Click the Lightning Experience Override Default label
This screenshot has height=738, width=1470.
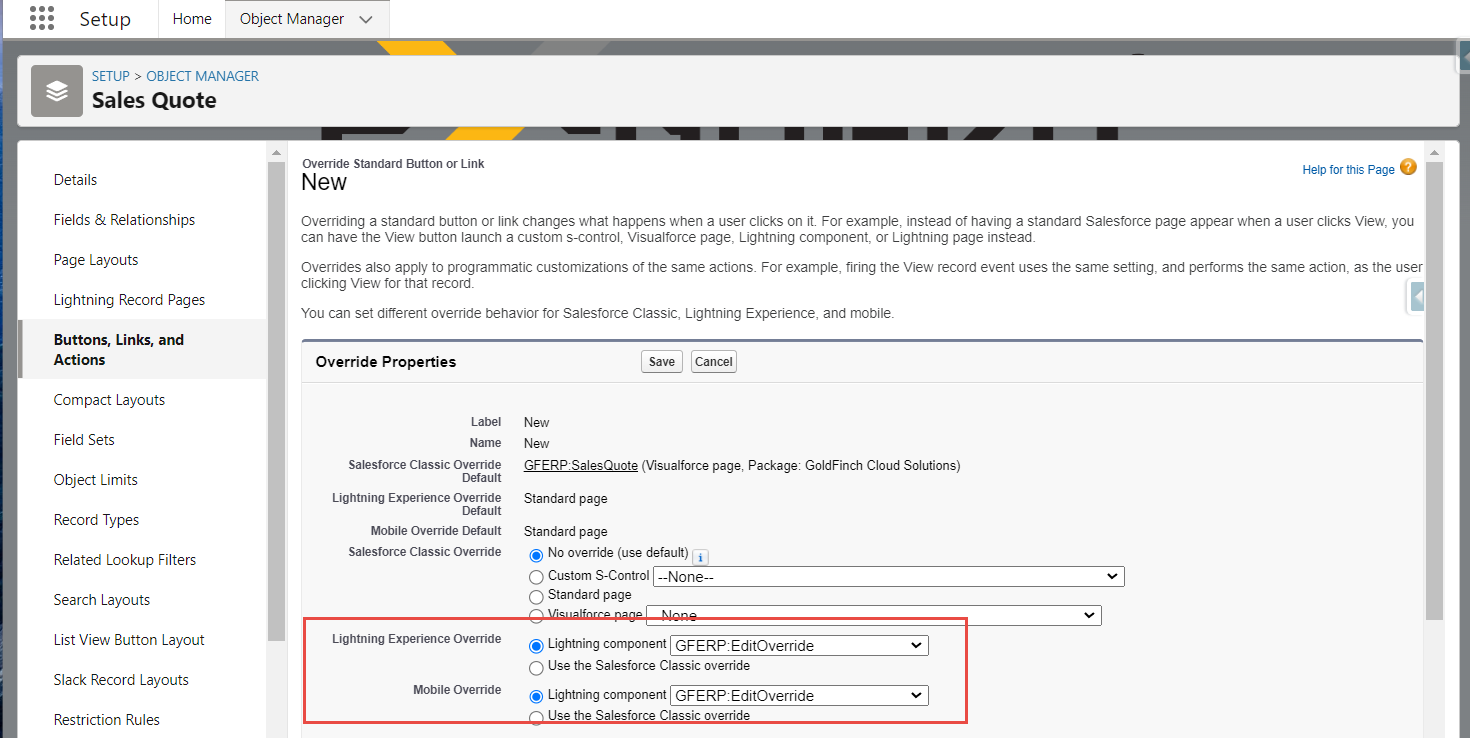[x=417, y=505]
